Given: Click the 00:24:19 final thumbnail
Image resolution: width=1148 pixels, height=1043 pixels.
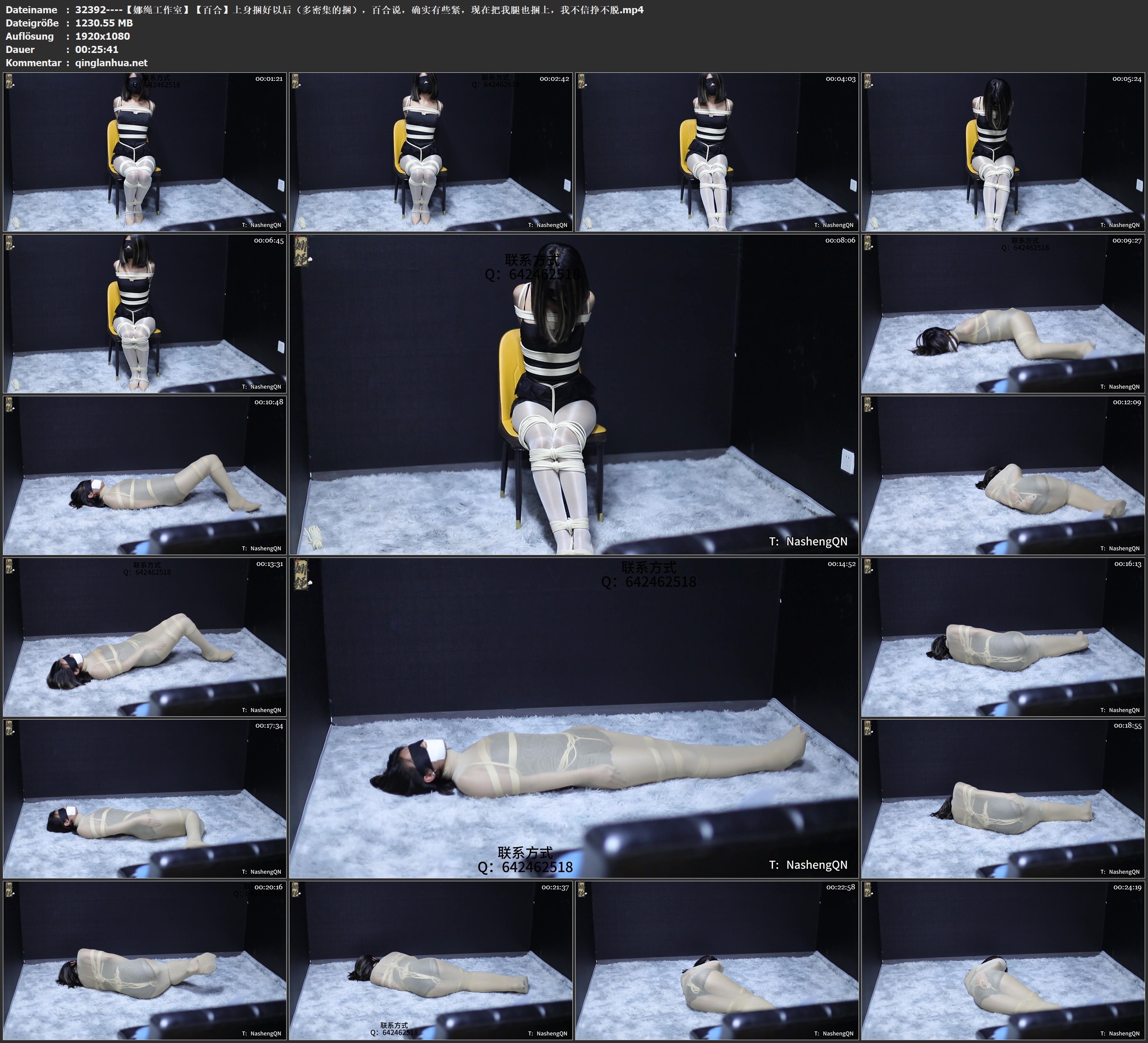Looking at the screenshot, I should pos(1004,960).
